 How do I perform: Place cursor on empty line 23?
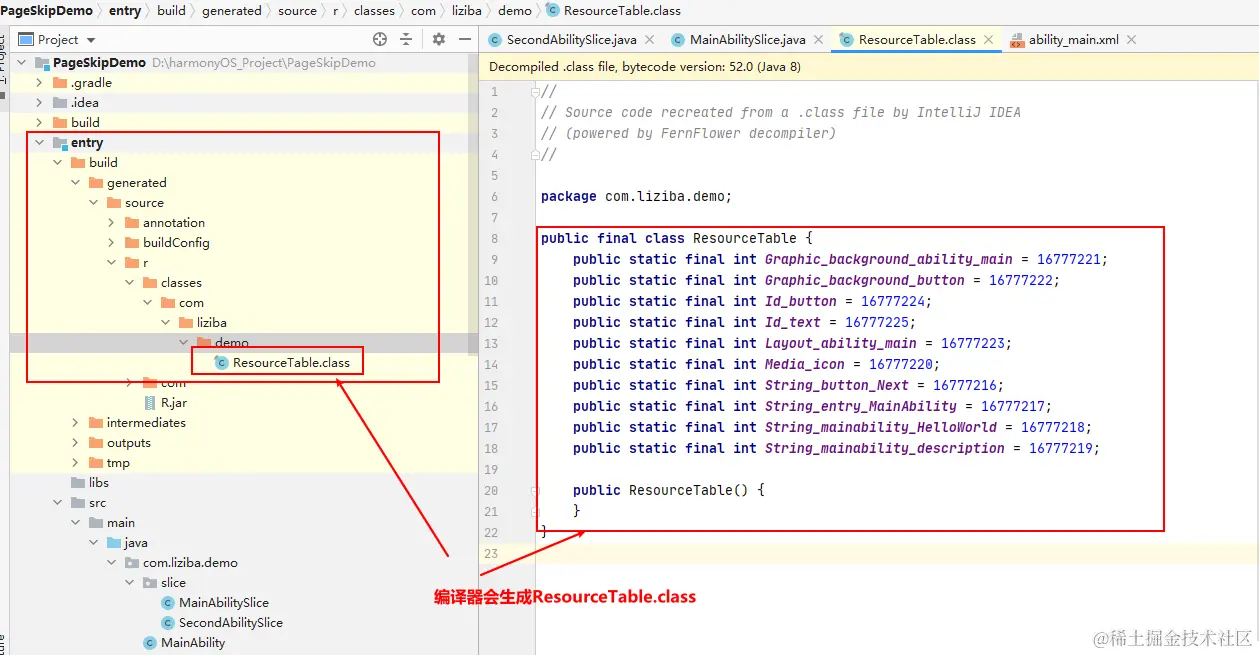coord(895,553)
